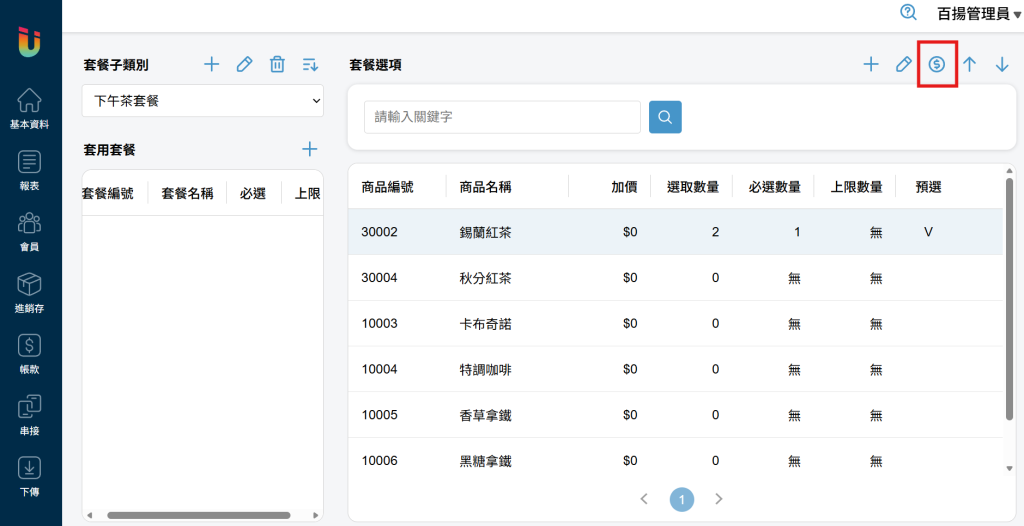Expand the 百揚管理員 user menu
Screen dimensions: 1024x526
click(972, 13)
